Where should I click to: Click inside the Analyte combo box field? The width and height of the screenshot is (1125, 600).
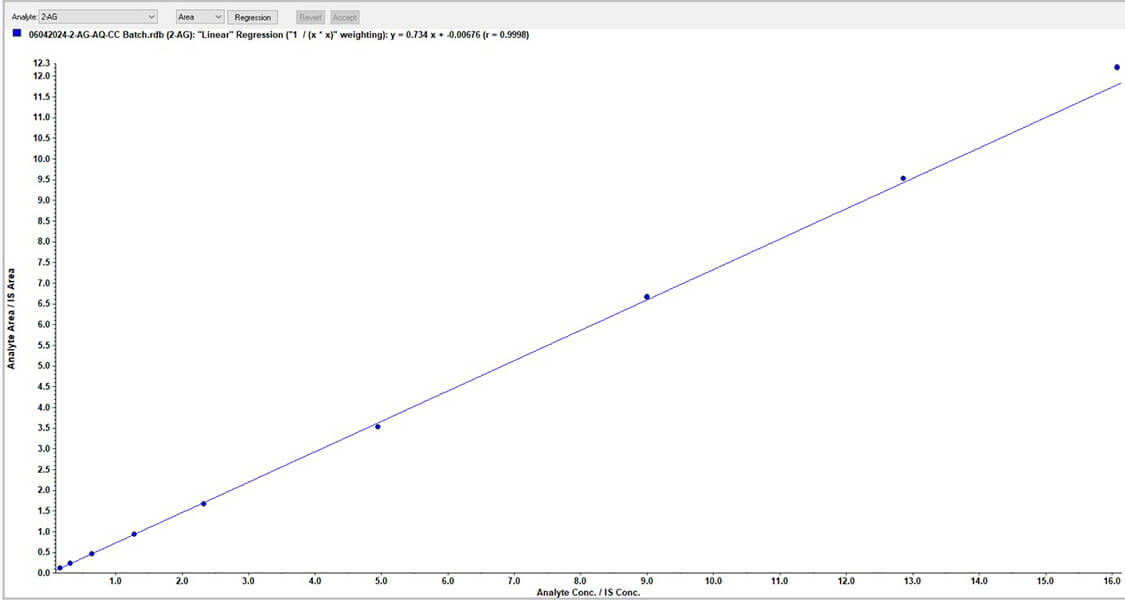pyautogui.click(x=90, y=16)
